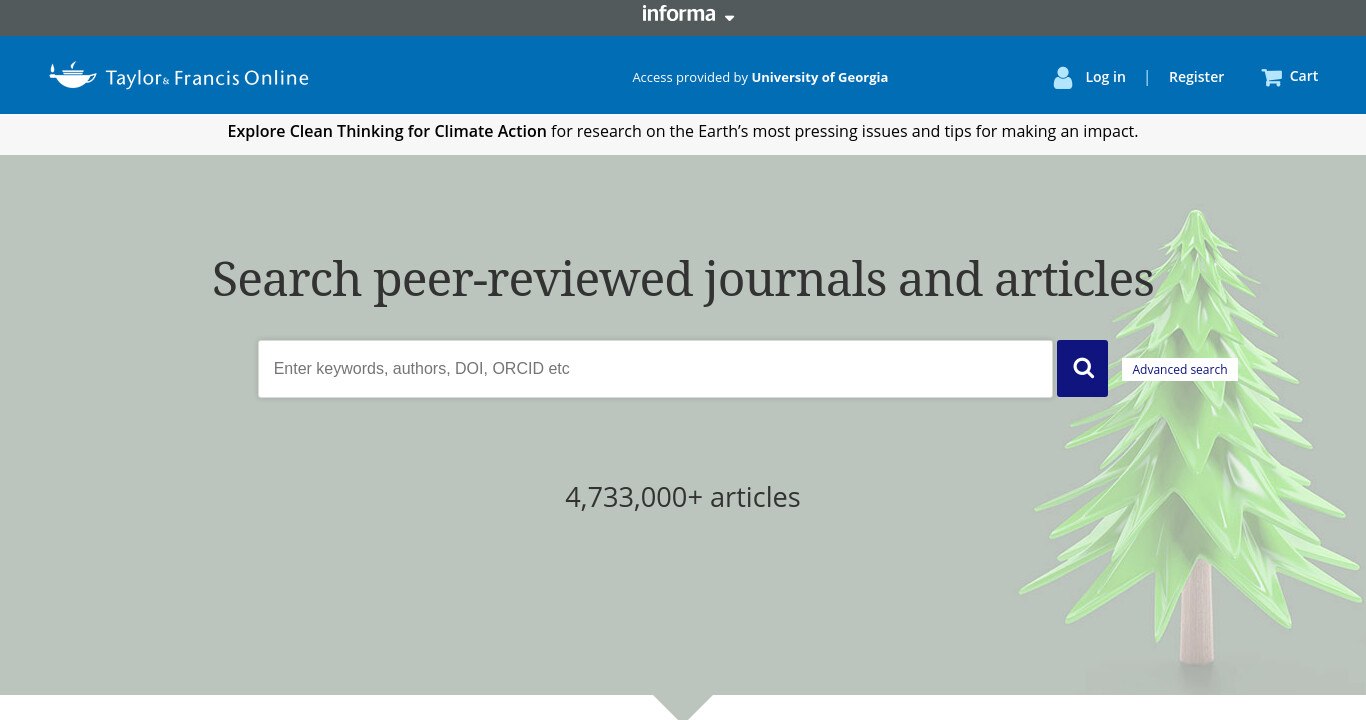Open Advanced search
The height and width of the screenshot is (720, 1366).
click(x=1180, y=369)
